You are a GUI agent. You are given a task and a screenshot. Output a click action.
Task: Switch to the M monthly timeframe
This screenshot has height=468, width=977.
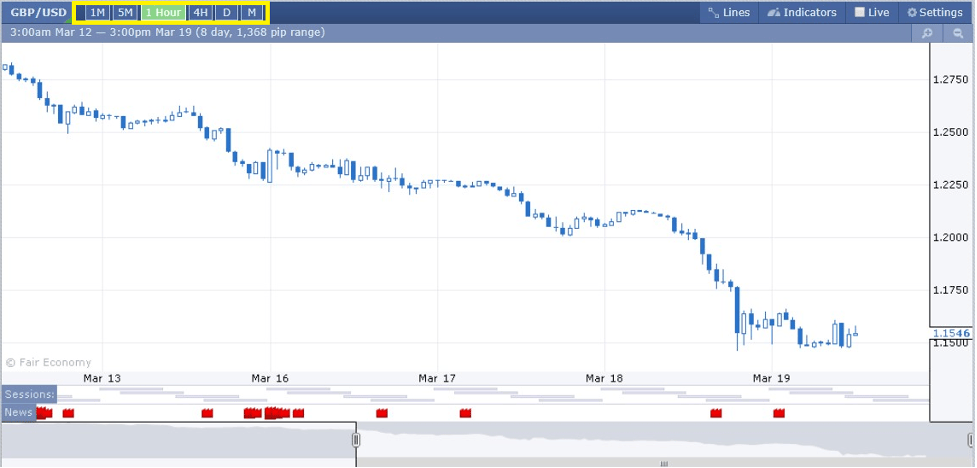tap(252, 12)
